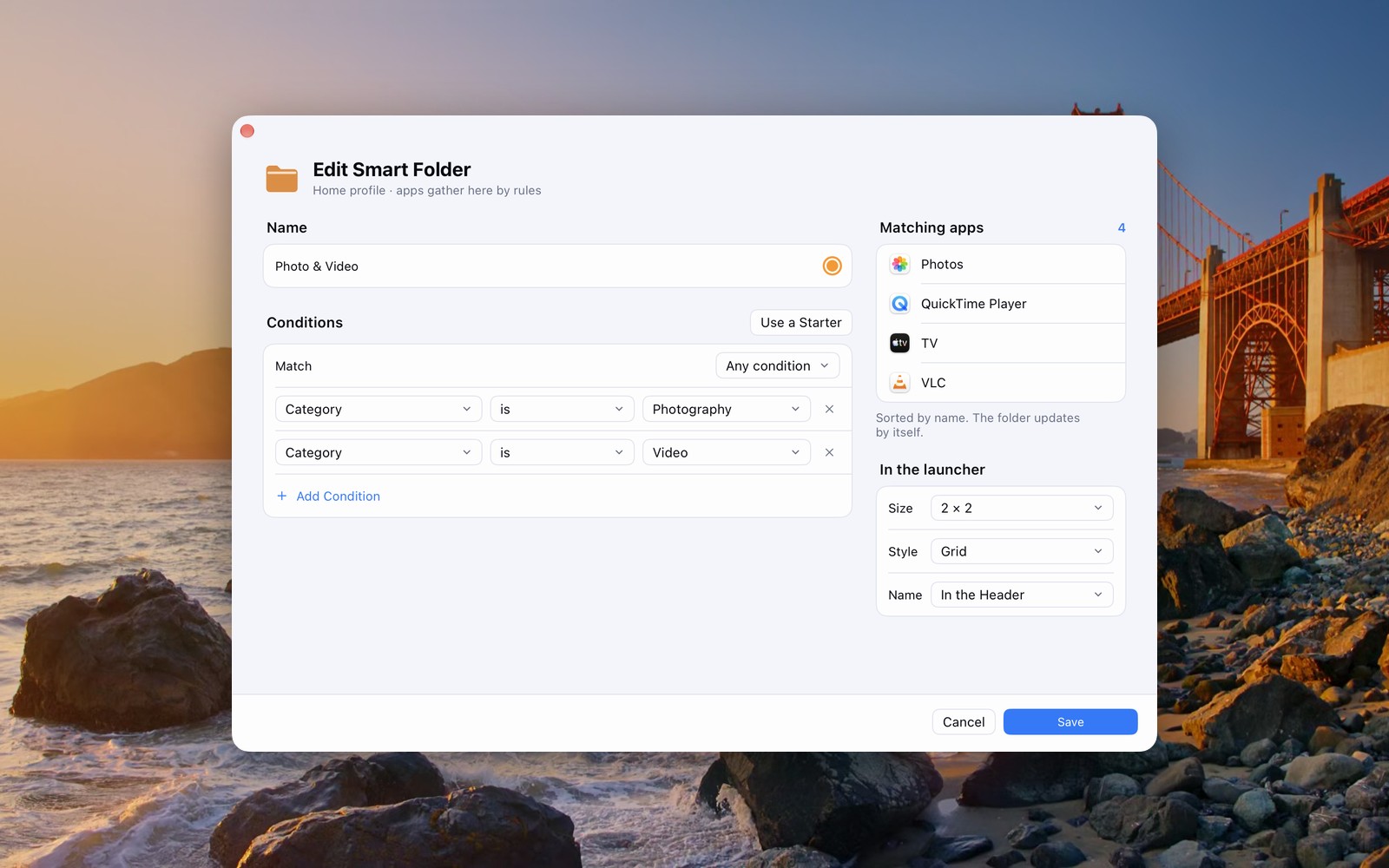Click the Photos app icon
The height and width of the screenshot is (868, 1389).
click(x=899, y=264)
